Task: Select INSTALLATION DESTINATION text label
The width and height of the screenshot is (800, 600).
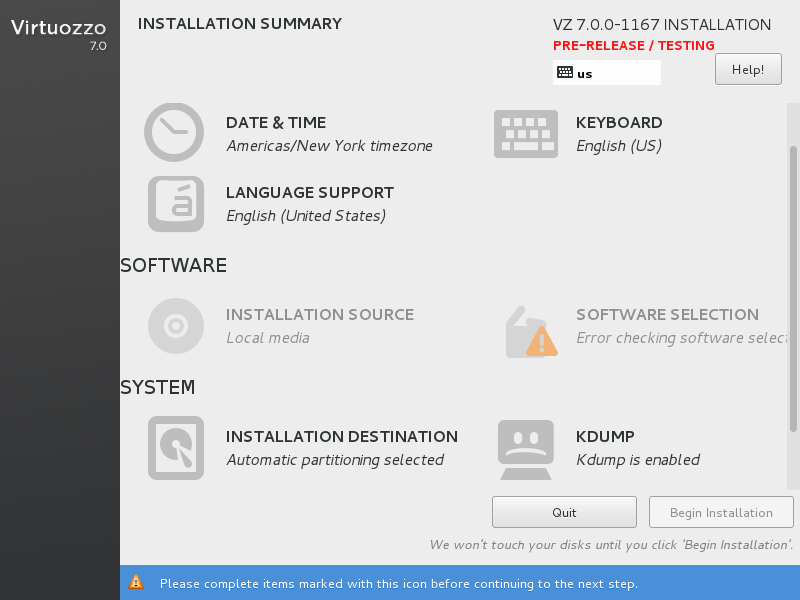Action: (342, 437)
